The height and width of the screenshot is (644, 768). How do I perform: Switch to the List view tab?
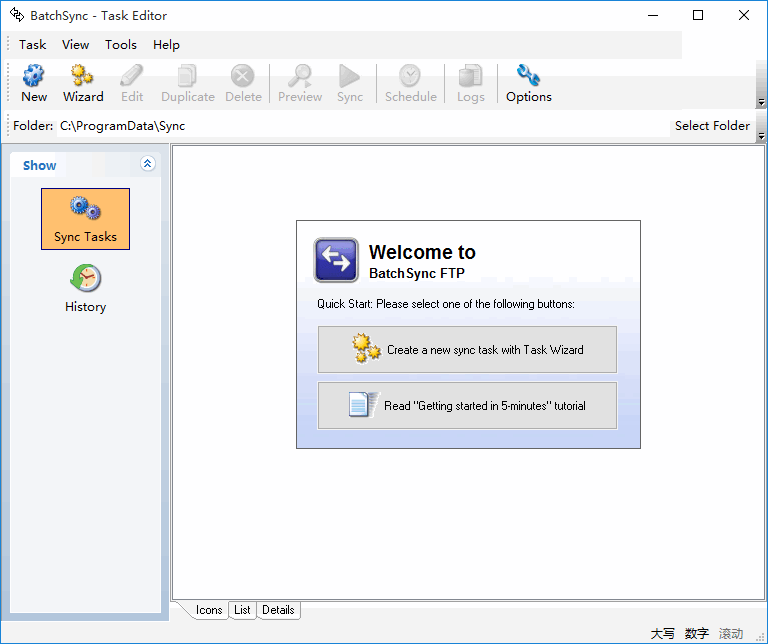(x=242, y=610)
